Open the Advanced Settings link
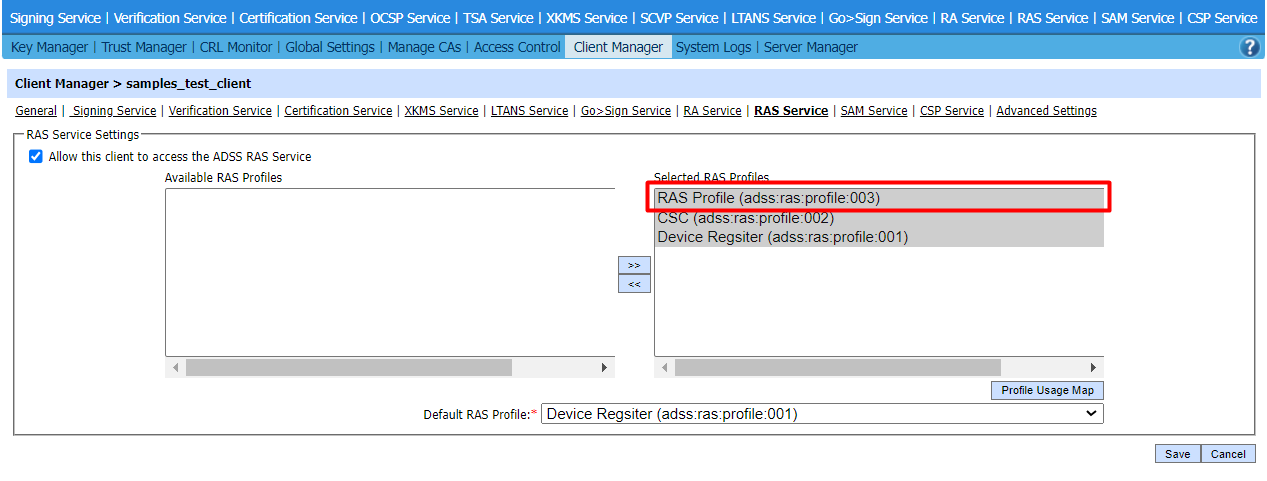The width and height of the screenshot is (1267, 481). click(x=1046, y=111)
